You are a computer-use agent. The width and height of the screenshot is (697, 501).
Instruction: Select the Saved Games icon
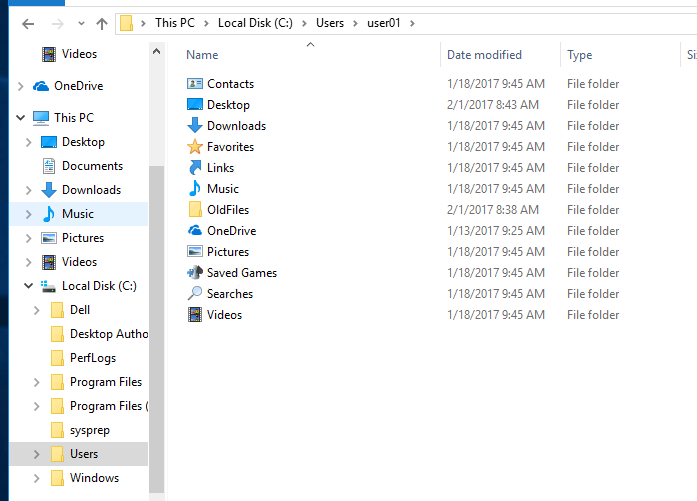point(195,272)
